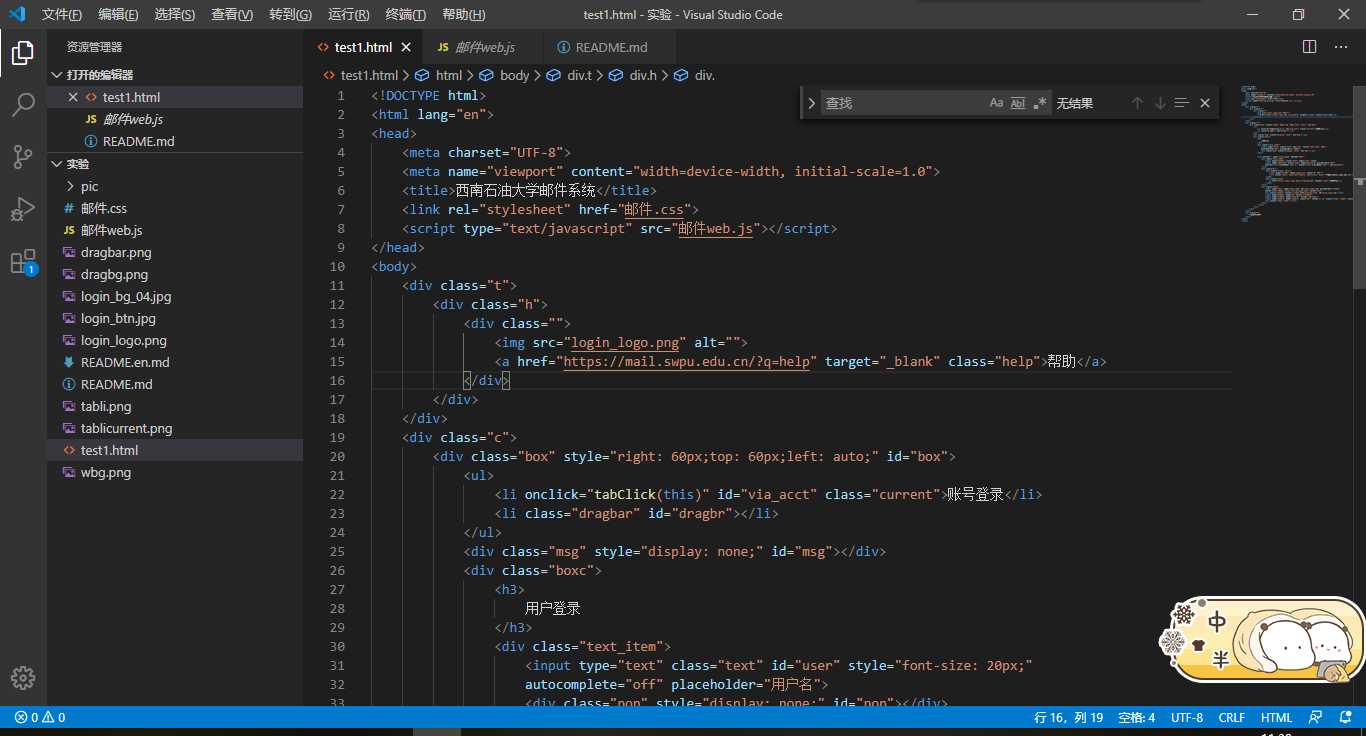Viewport: 1366px width, 736px height.
Task: Close test1.html in open editors list
Action: [72, 97]
